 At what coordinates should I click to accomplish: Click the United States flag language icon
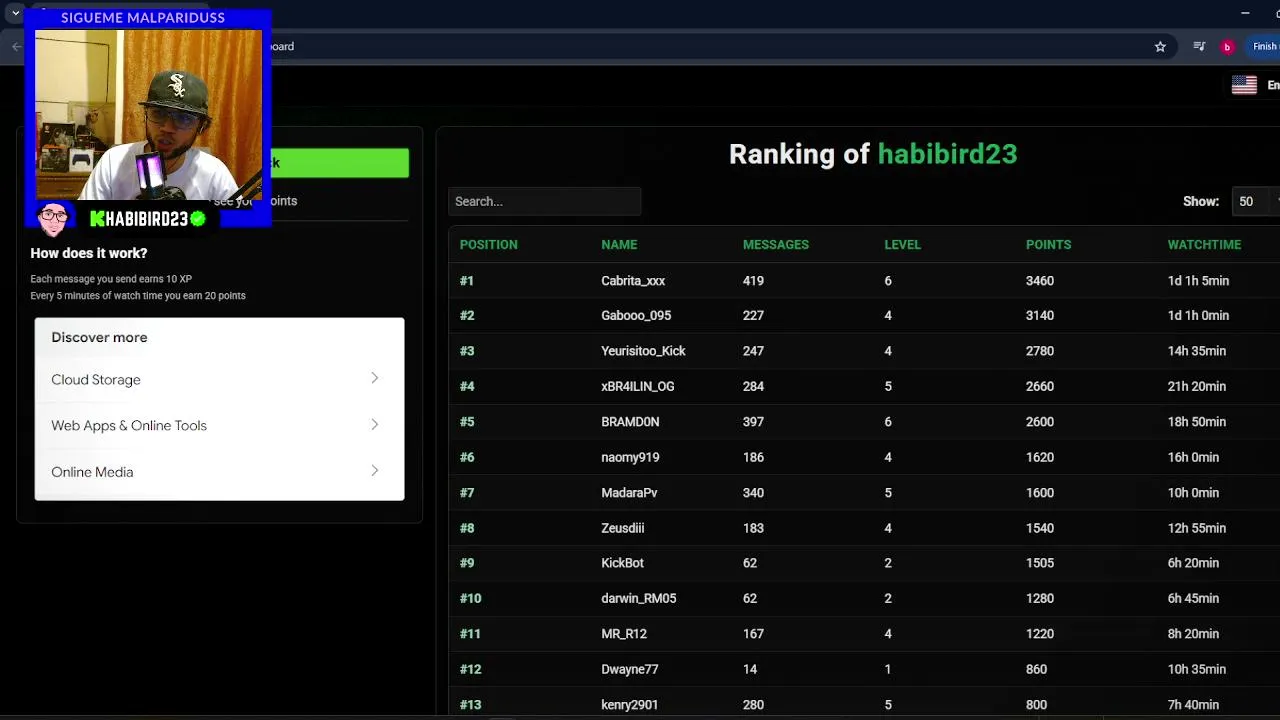click(x=1244, y=85)
